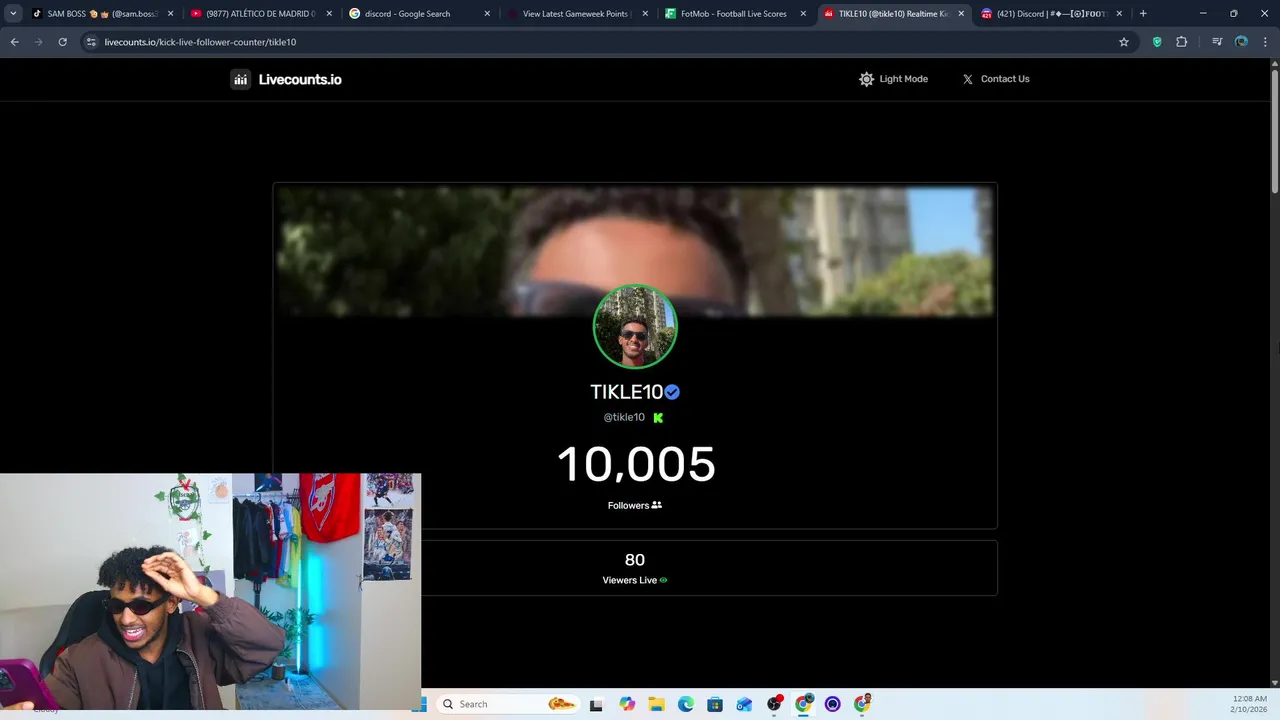Open Microsoft Edge from the taskbar
The height and width of the screenshot is (720, 1280).
[686, 704]
